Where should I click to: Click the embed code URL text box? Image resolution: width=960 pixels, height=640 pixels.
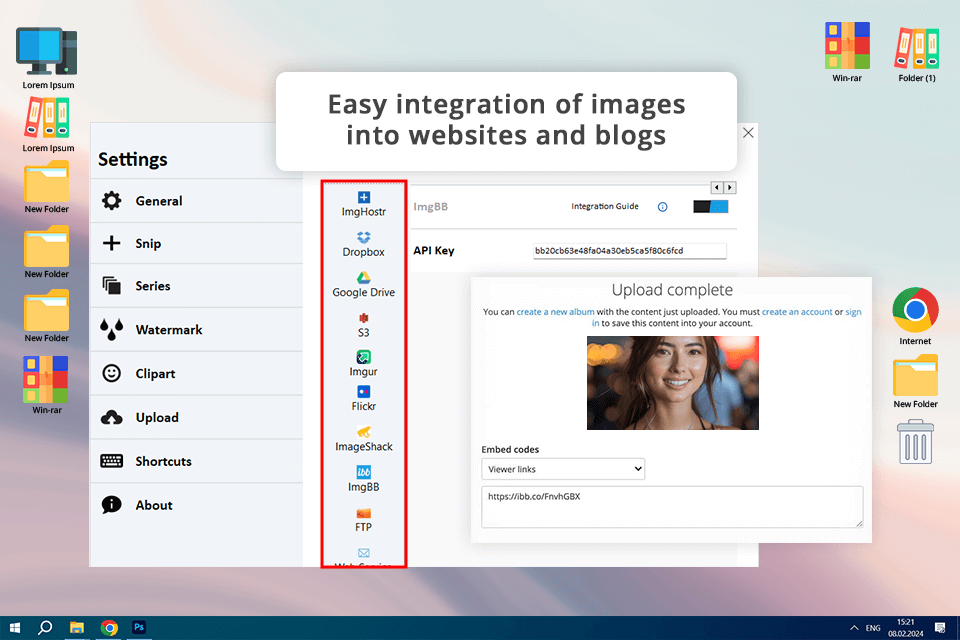click(672, 506)
